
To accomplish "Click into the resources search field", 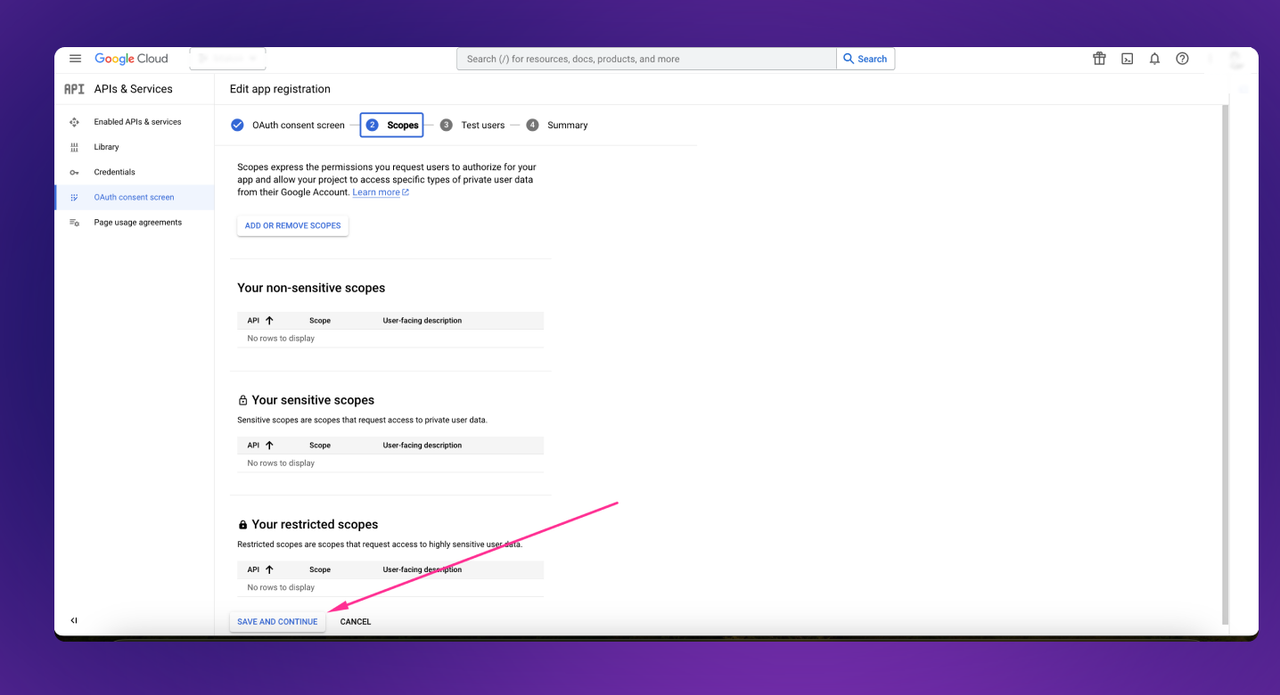I will pos(646,59).
